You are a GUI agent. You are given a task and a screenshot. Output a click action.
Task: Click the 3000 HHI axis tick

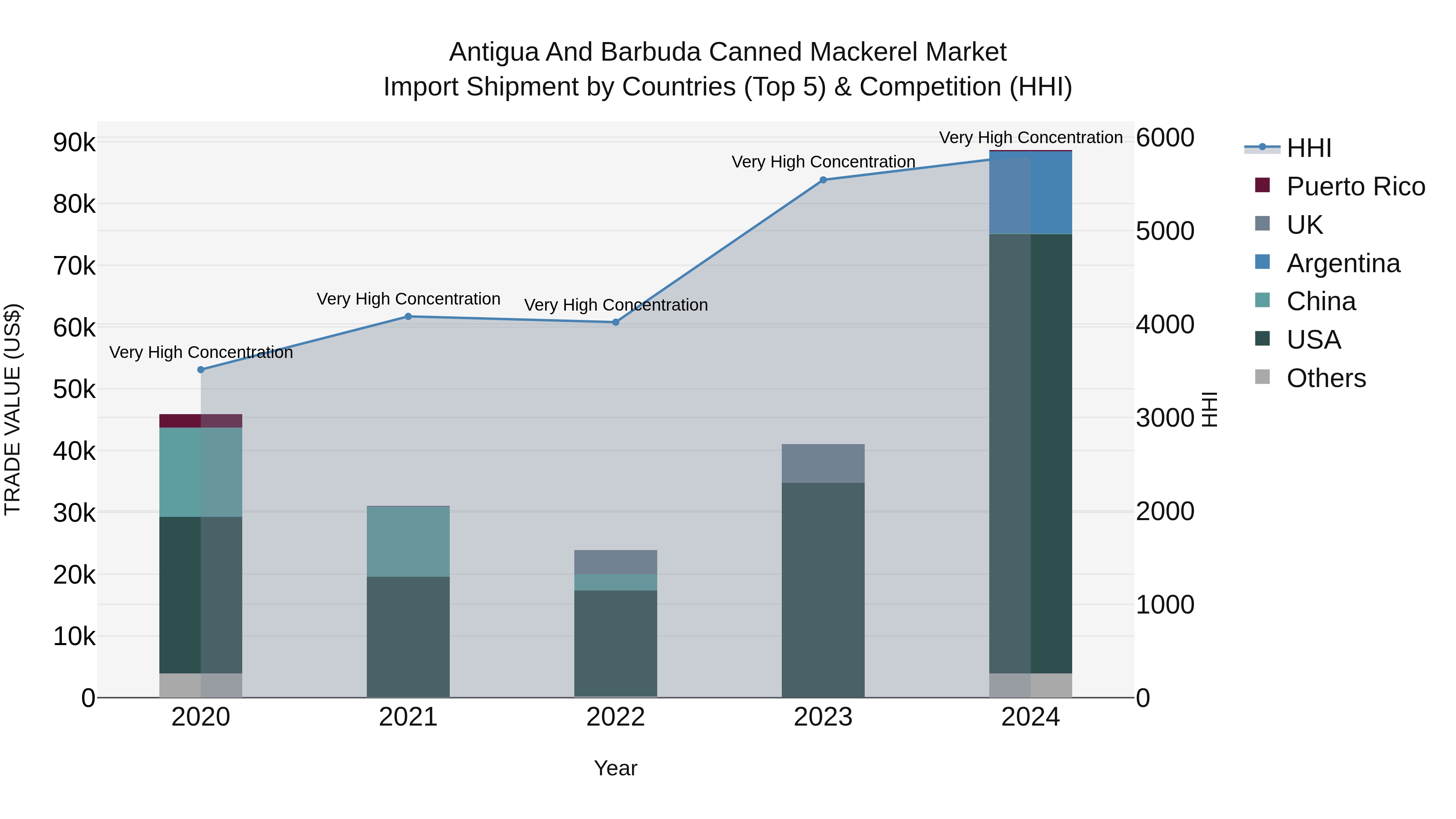point(1165,418)
